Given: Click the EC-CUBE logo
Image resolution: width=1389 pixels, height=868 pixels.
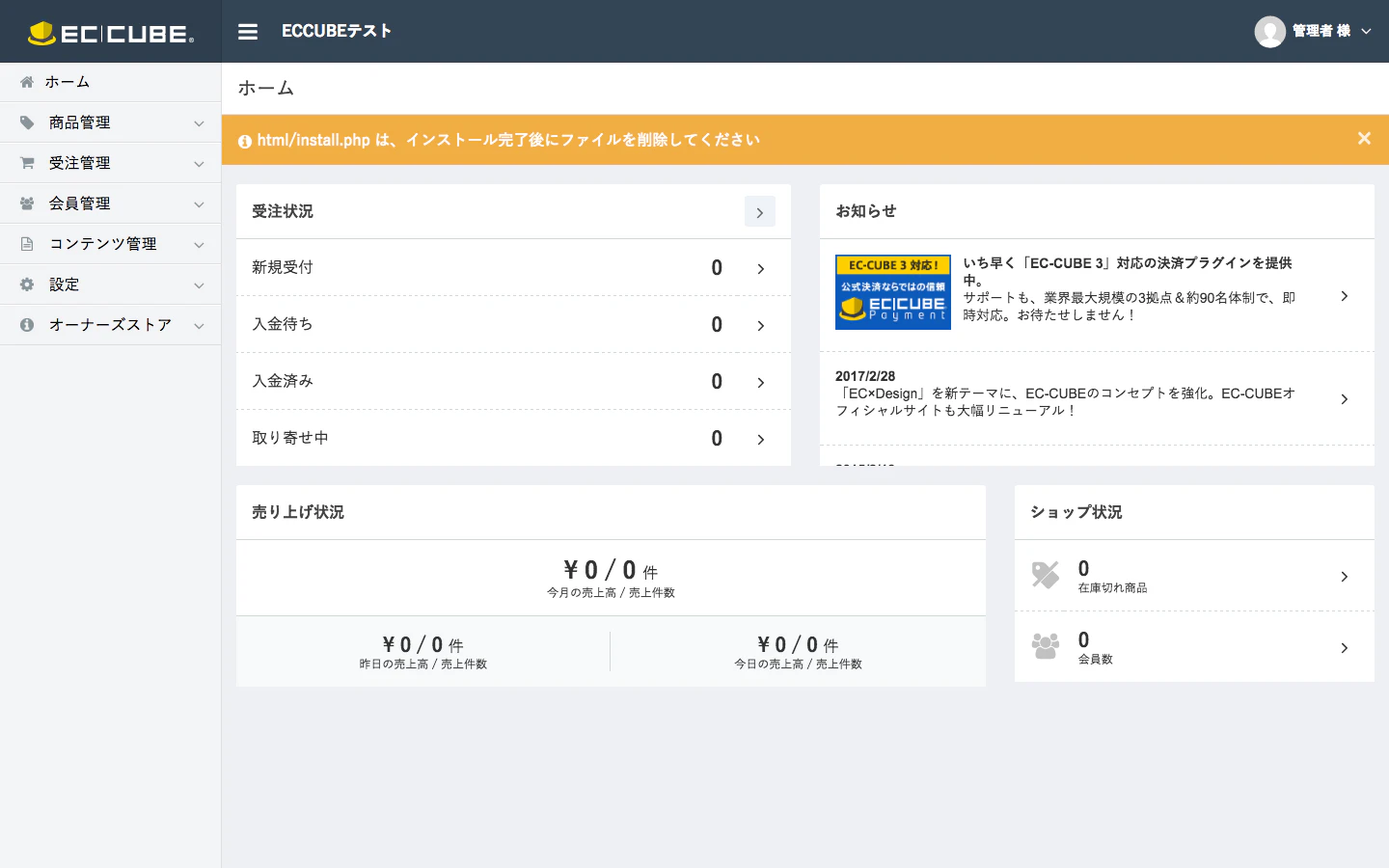Looking at the screenshot, I should pyautogui.click(x=111, y=33).
